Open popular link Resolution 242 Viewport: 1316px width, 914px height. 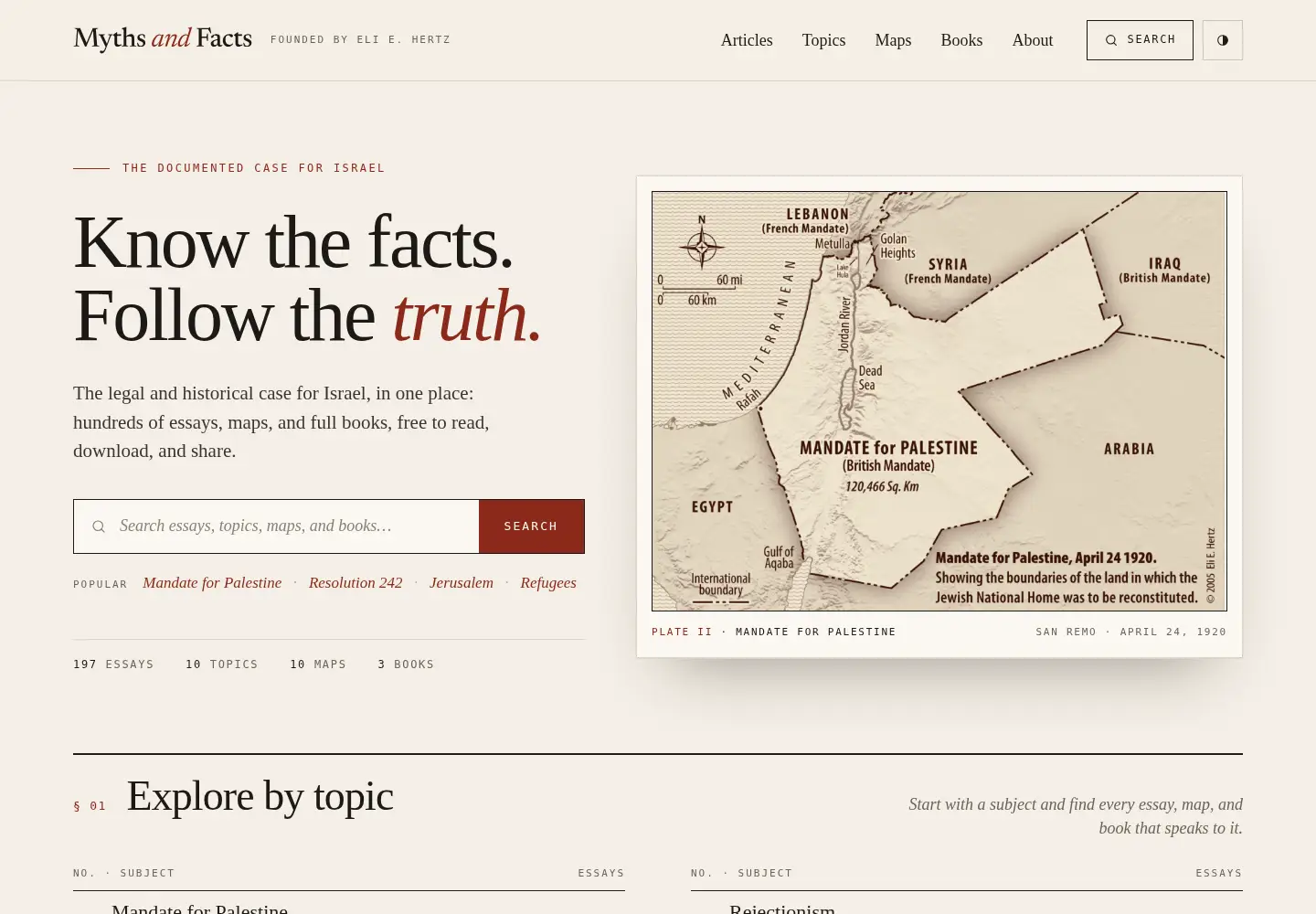click(x=356, y=583)
